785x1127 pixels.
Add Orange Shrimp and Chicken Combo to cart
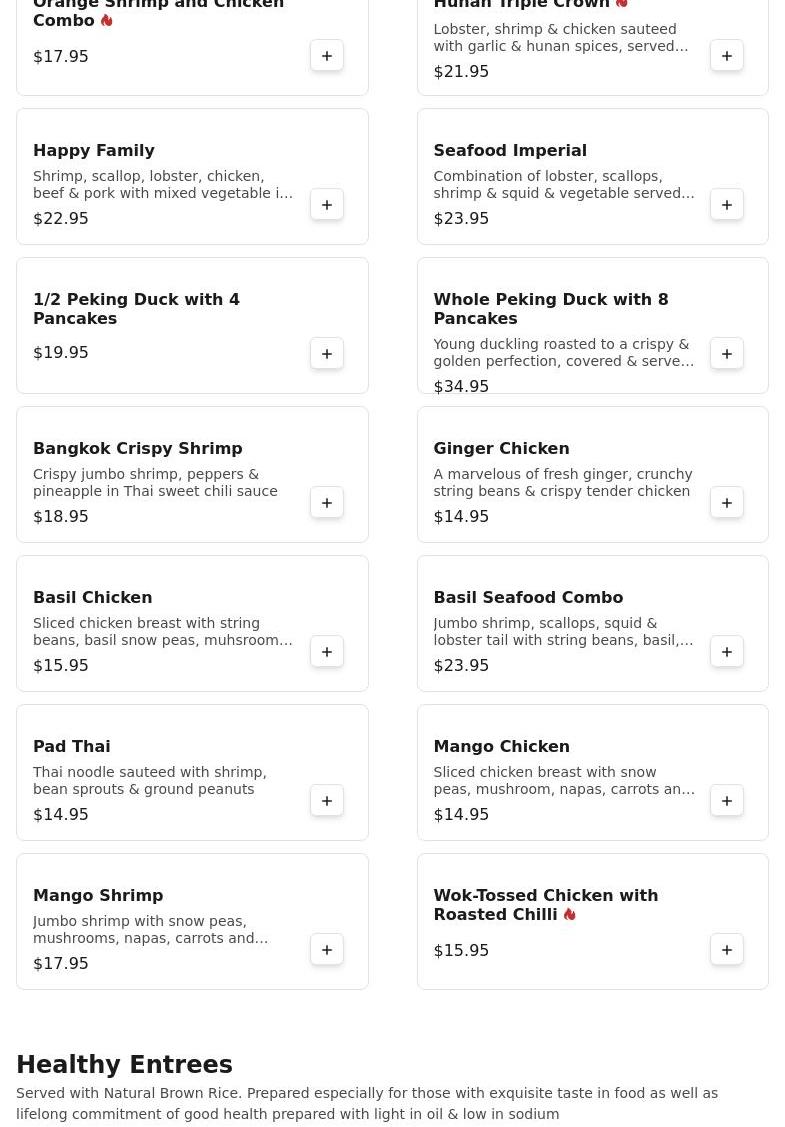[x=326, y=55]
